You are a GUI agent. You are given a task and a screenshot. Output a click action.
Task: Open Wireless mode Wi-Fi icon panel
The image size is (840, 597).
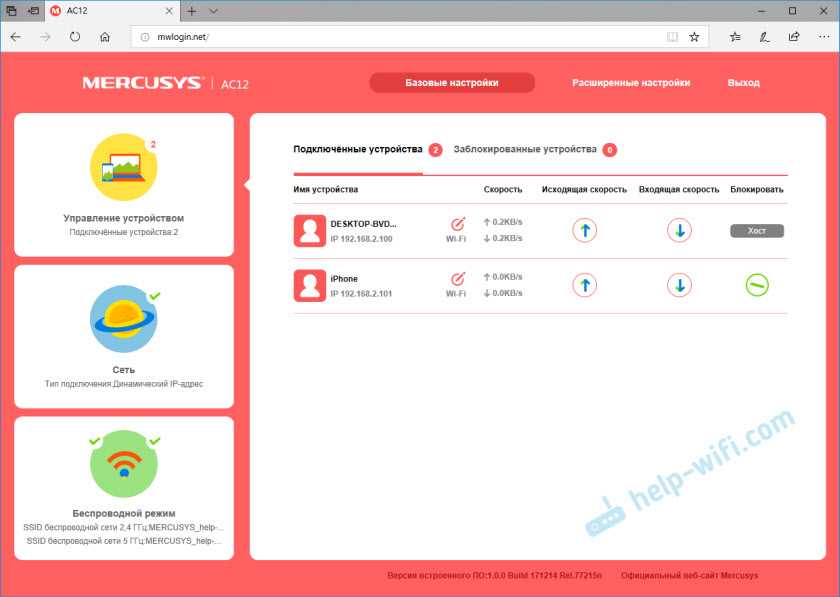(123, 465)
